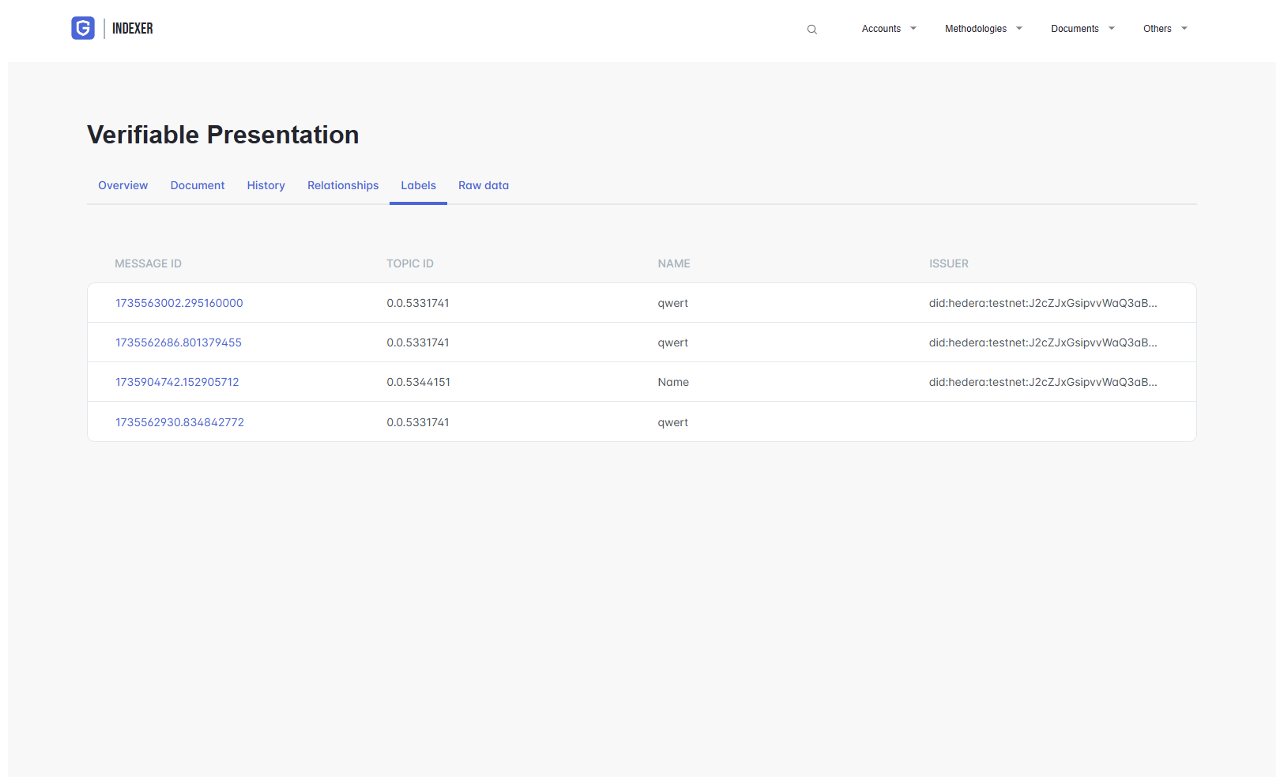
Task: Open message ID 1735562686.801379455 link
Action: 178,343
